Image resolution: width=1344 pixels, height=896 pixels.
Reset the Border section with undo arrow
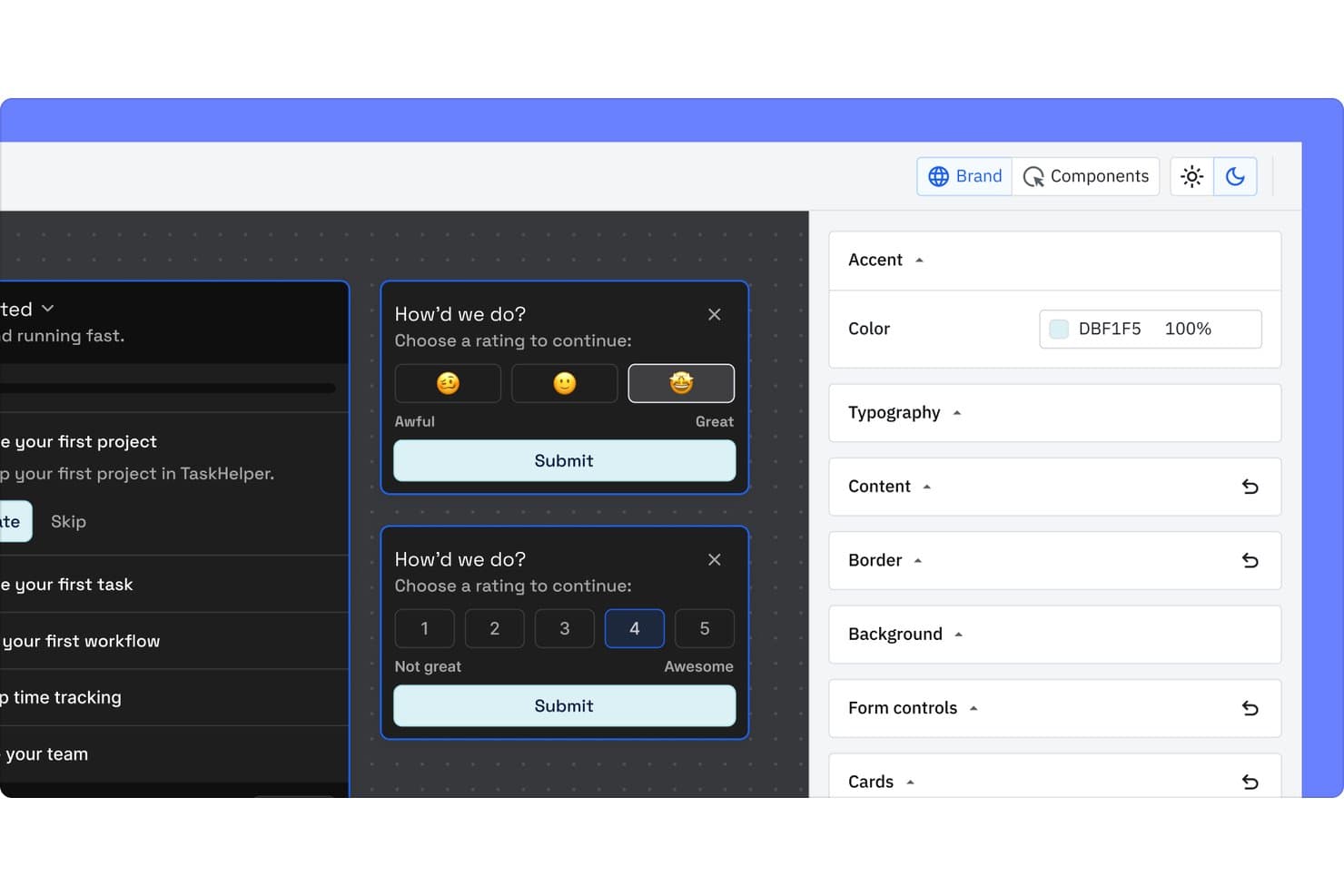(1250, 560)
